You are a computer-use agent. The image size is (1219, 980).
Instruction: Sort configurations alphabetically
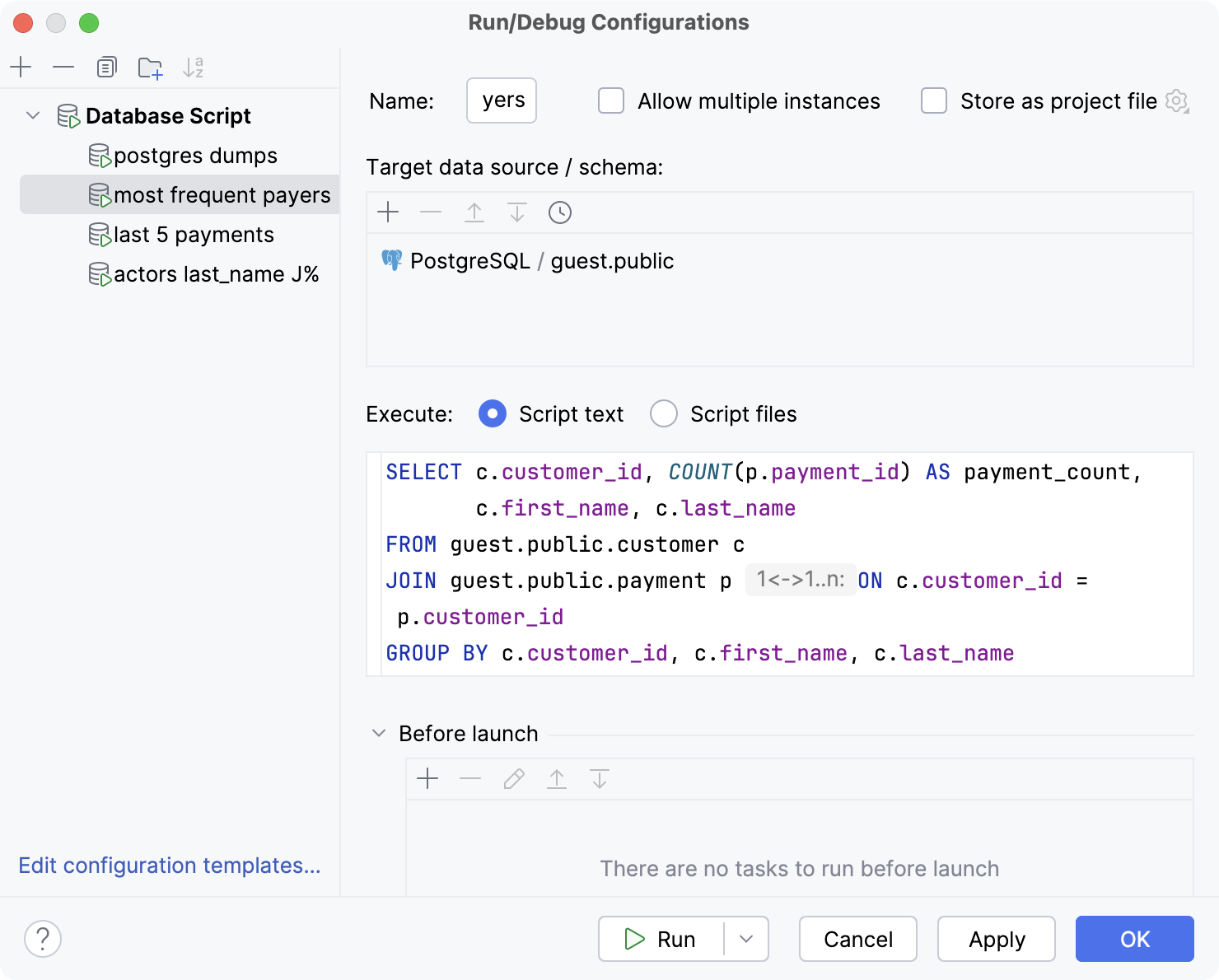(194, 68)
